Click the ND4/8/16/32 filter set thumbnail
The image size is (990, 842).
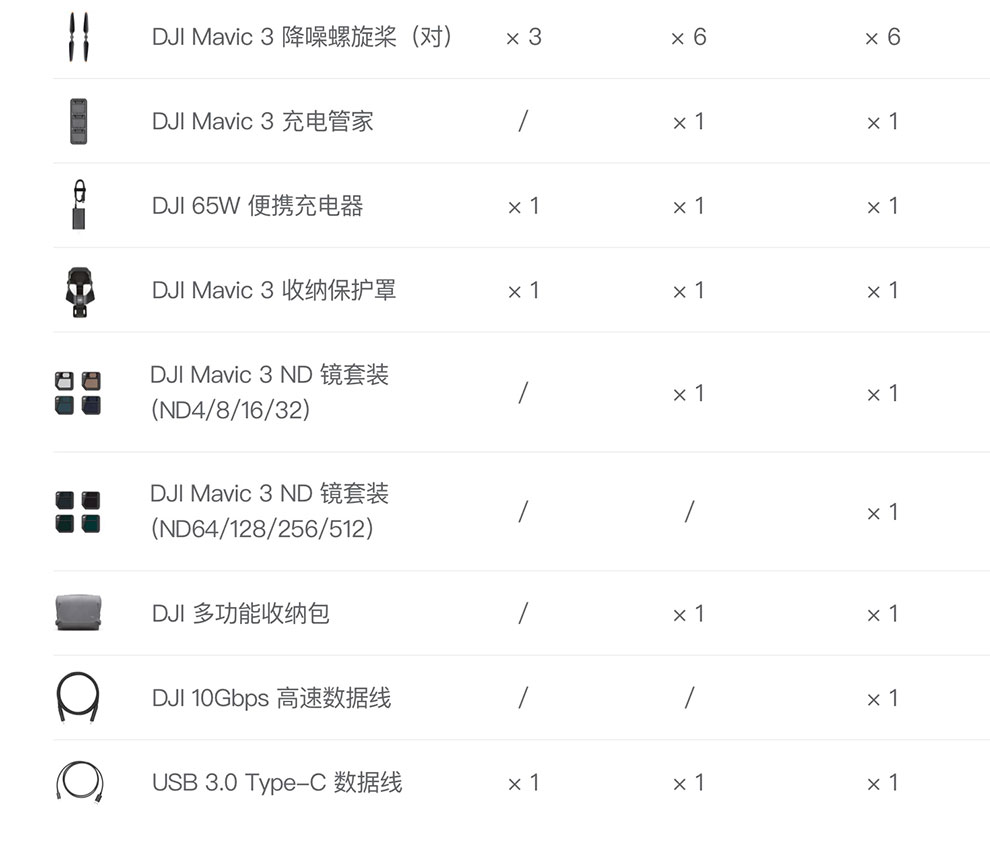click(78, 393)
